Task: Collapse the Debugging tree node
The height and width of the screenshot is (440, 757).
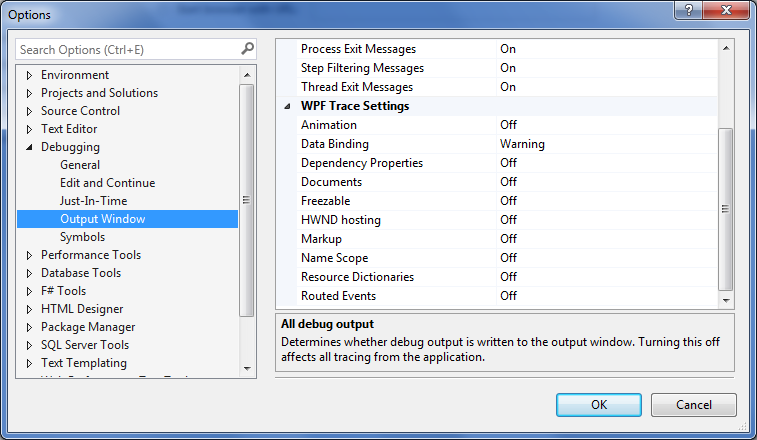Action: pos(29,147)
